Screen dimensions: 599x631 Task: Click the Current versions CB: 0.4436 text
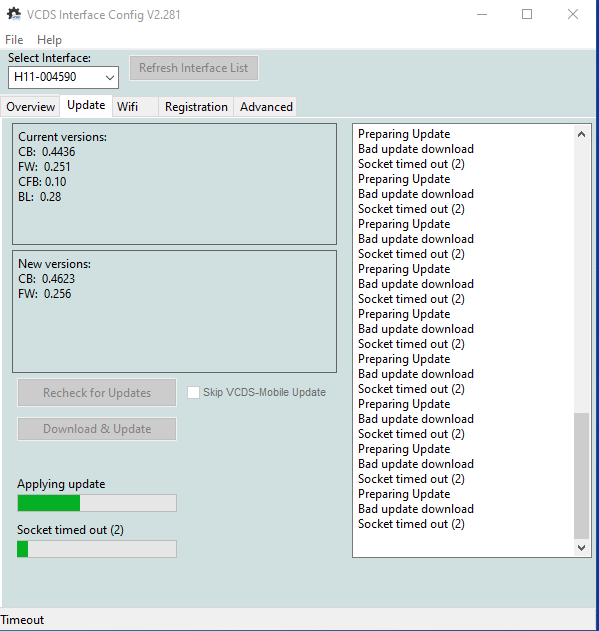(x=47, y=152)
